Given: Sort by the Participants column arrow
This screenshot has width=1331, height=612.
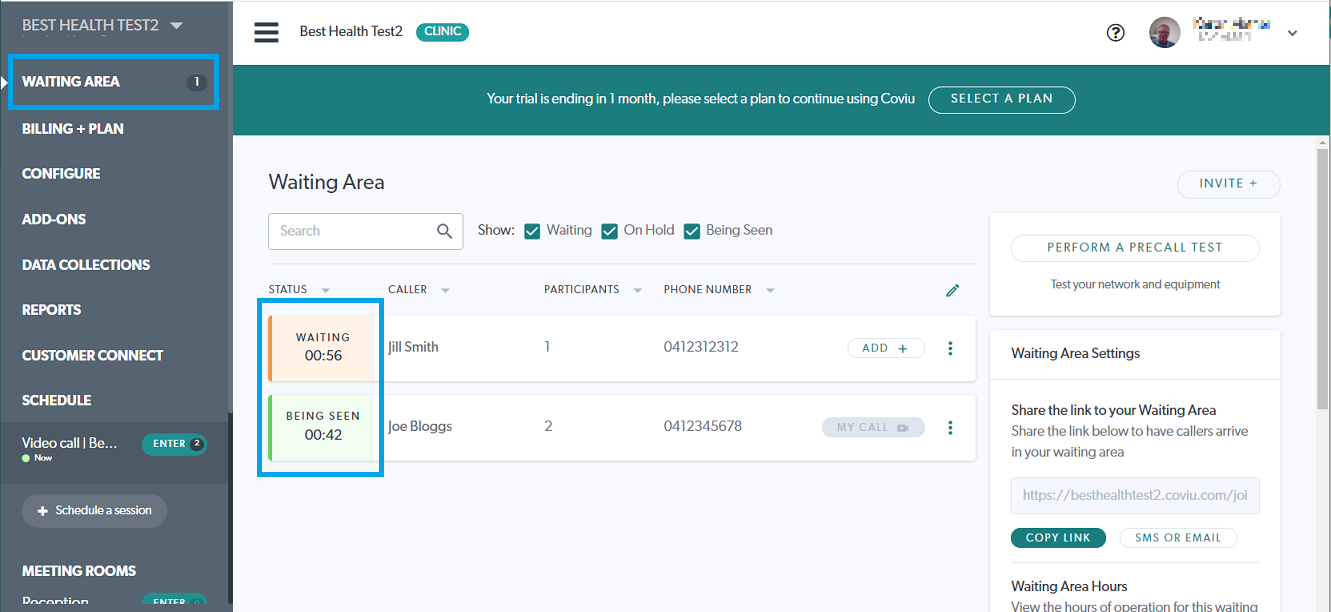Looking at the screenshot, I should [x=638, y=290].
